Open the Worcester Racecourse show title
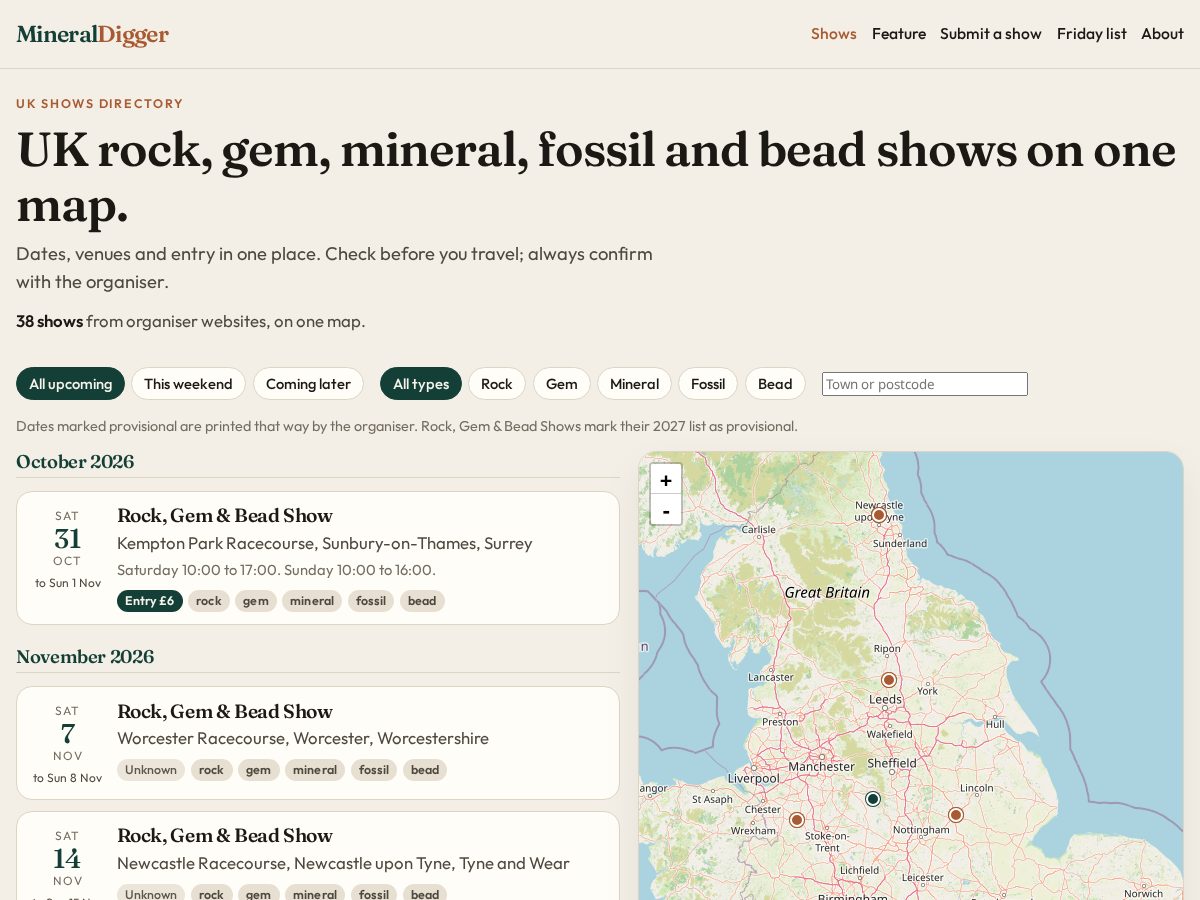 [x=225, y=712]
